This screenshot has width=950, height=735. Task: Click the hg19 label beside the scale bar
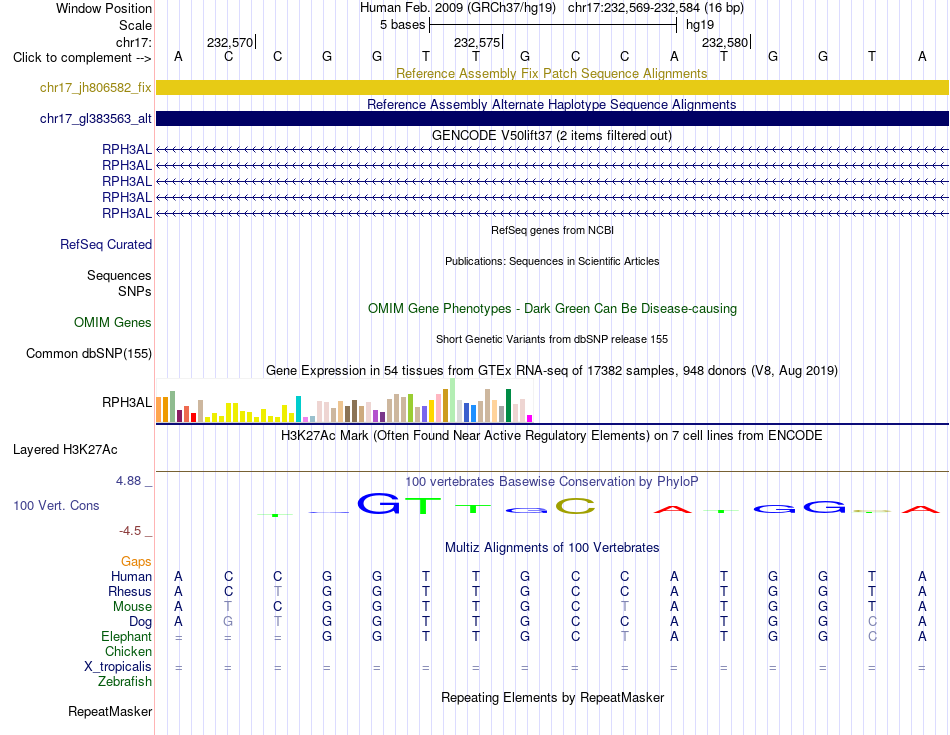(700, 25)
